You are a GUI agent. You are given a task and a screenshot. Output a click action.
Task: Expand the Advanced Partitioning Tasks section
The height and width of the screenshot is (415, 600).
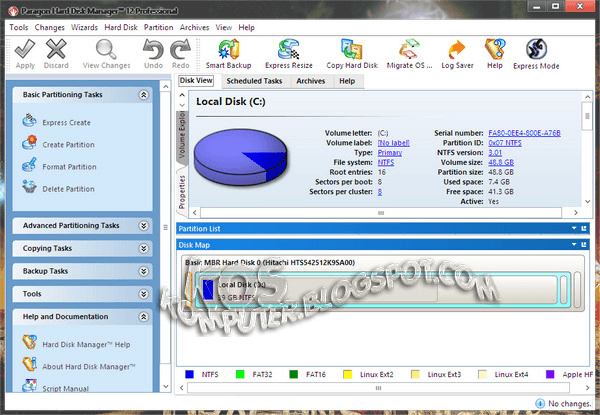point(144,226)
